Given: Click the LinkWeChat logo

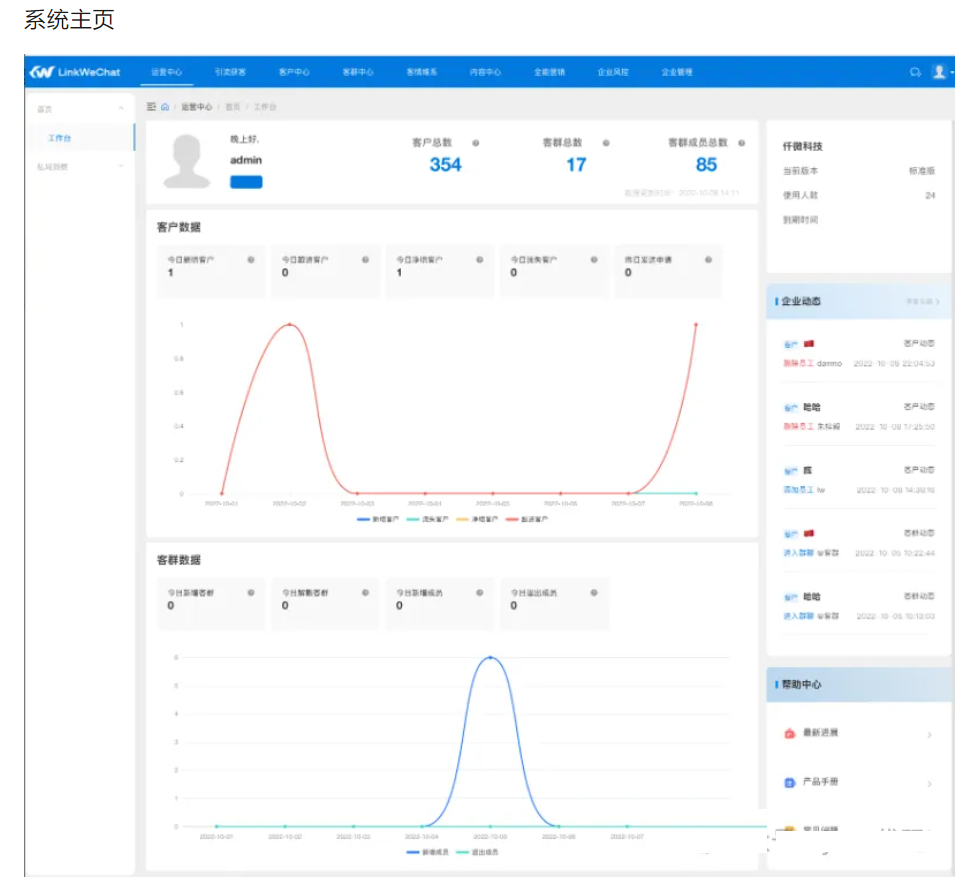Looking at the screenshot, I should pos(75,72).
